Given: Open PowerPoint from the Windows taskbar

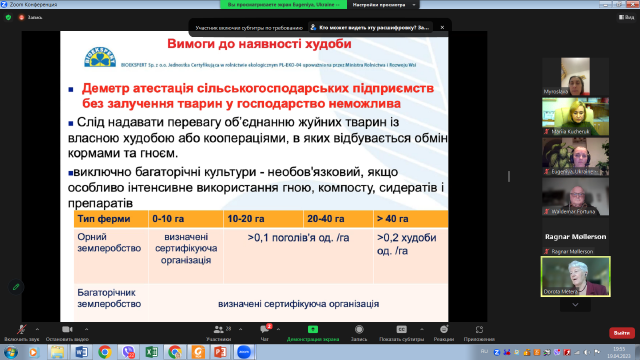Looking at the screenshot, I should coord(220,352).
